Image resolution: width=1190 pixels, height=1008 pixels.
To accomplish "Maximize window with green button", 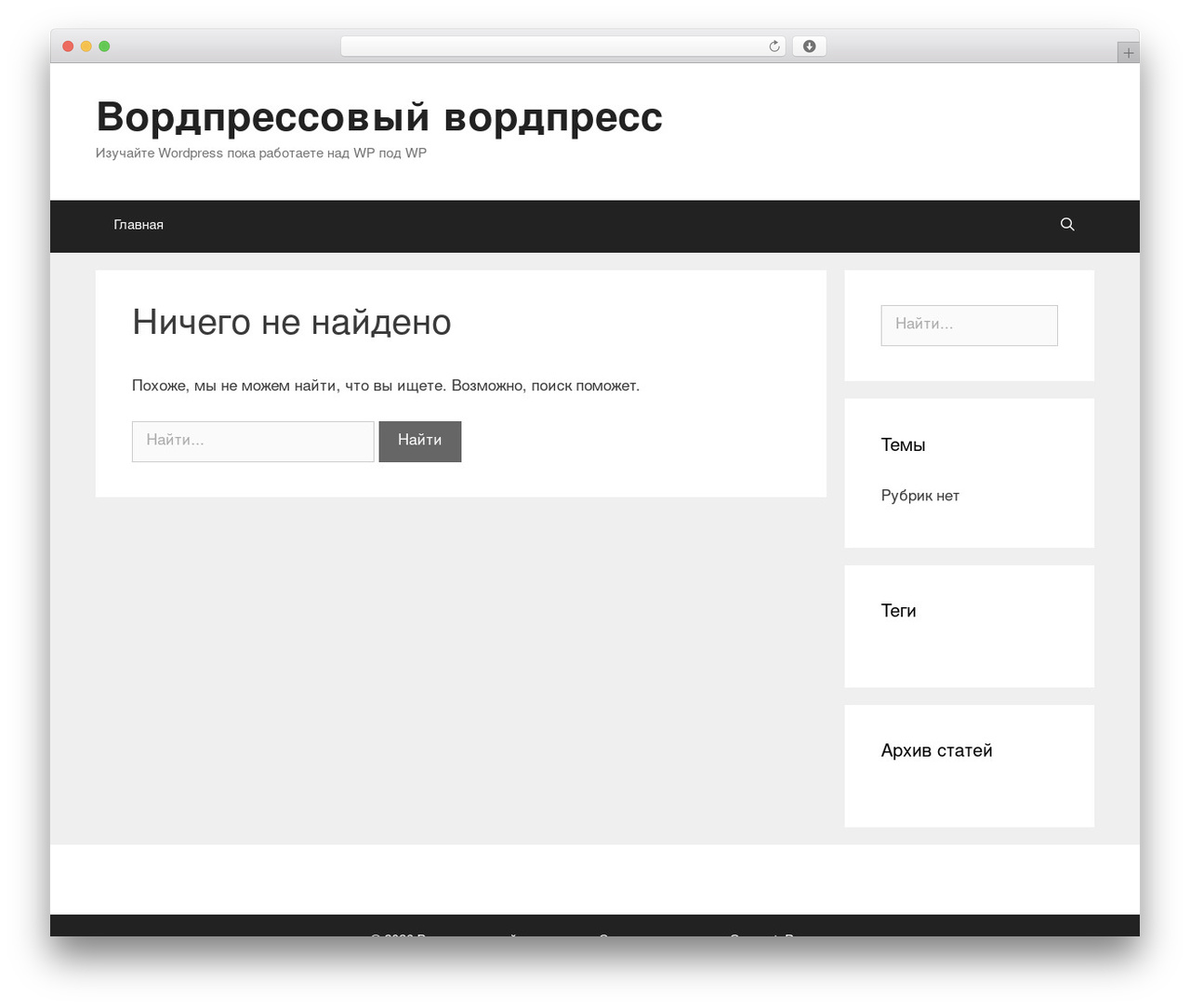I will click(104, 46).
